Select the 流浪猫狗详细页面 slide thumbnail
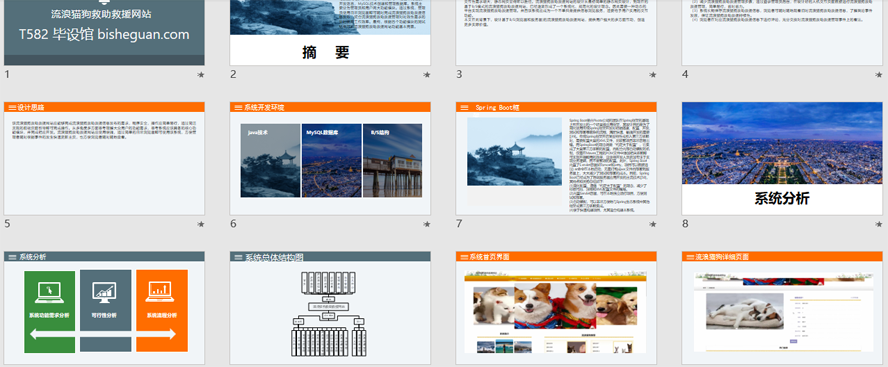 (x=782, y=308)
